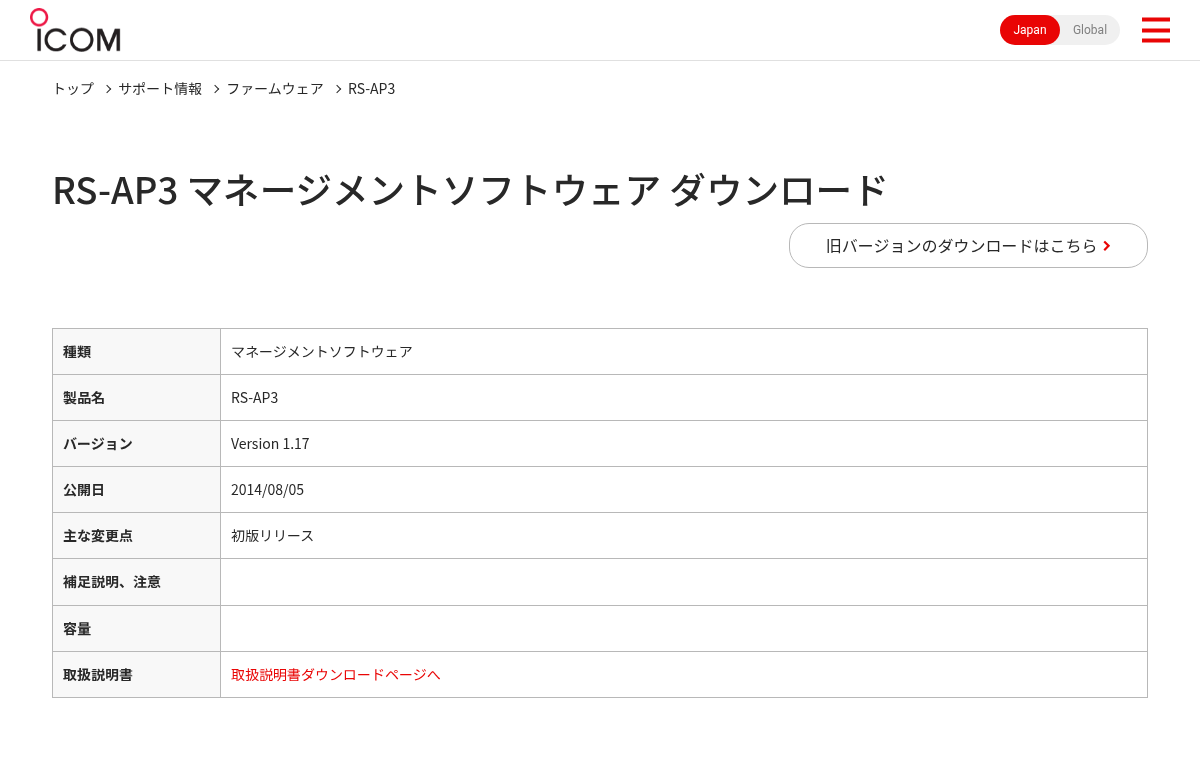Select RS-AP3 breadcrumb item
The height and width of the screenshot is (757, 1200).
point(372,88)
